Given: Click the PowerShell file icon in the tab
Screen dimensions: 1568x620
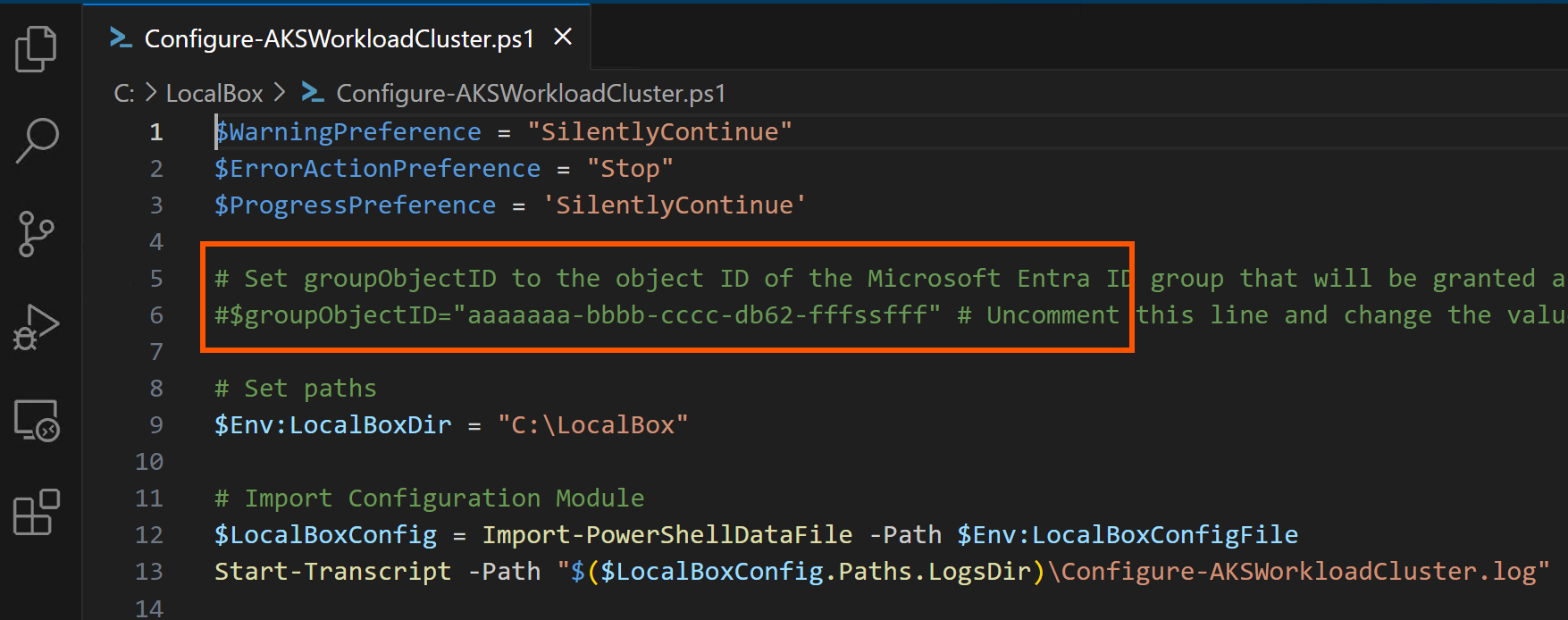Looking at the screenshot, I should coord(121,38).
